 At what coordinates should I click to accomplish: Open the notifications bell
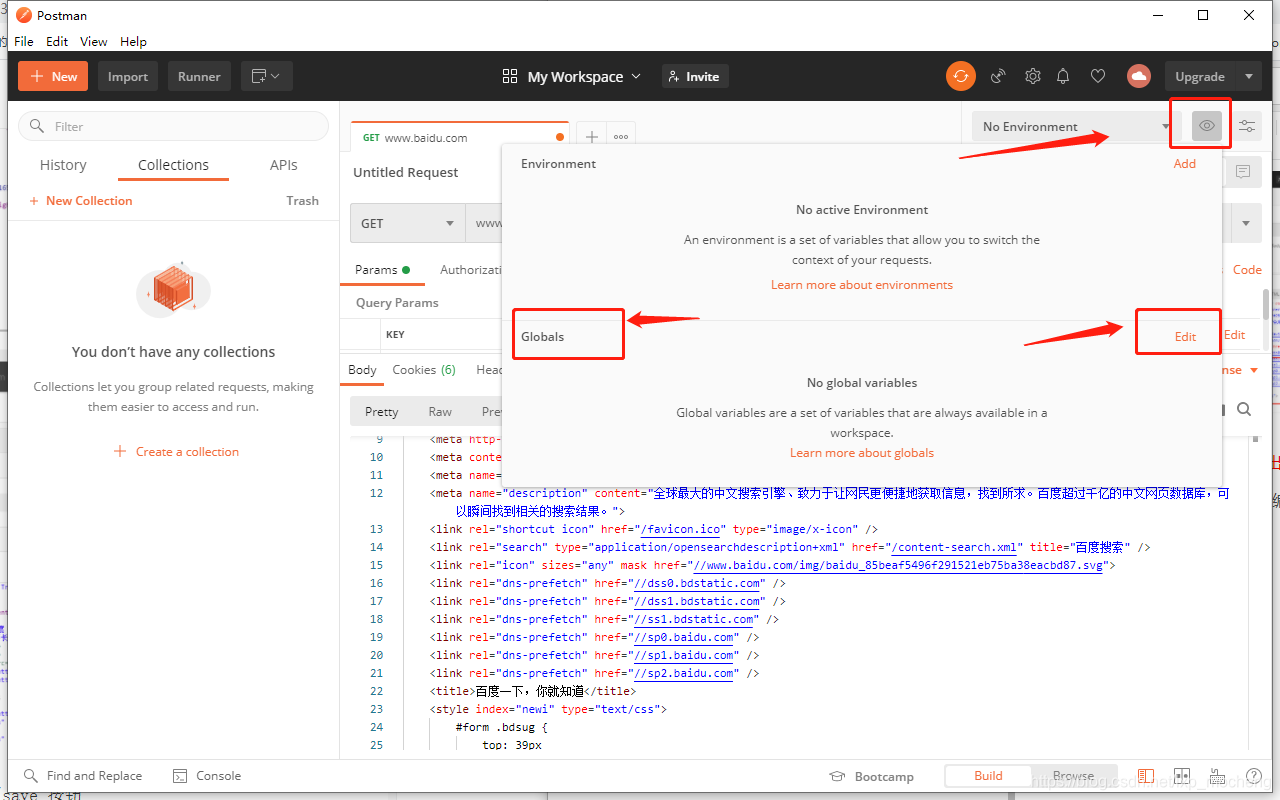point(1063,76)
